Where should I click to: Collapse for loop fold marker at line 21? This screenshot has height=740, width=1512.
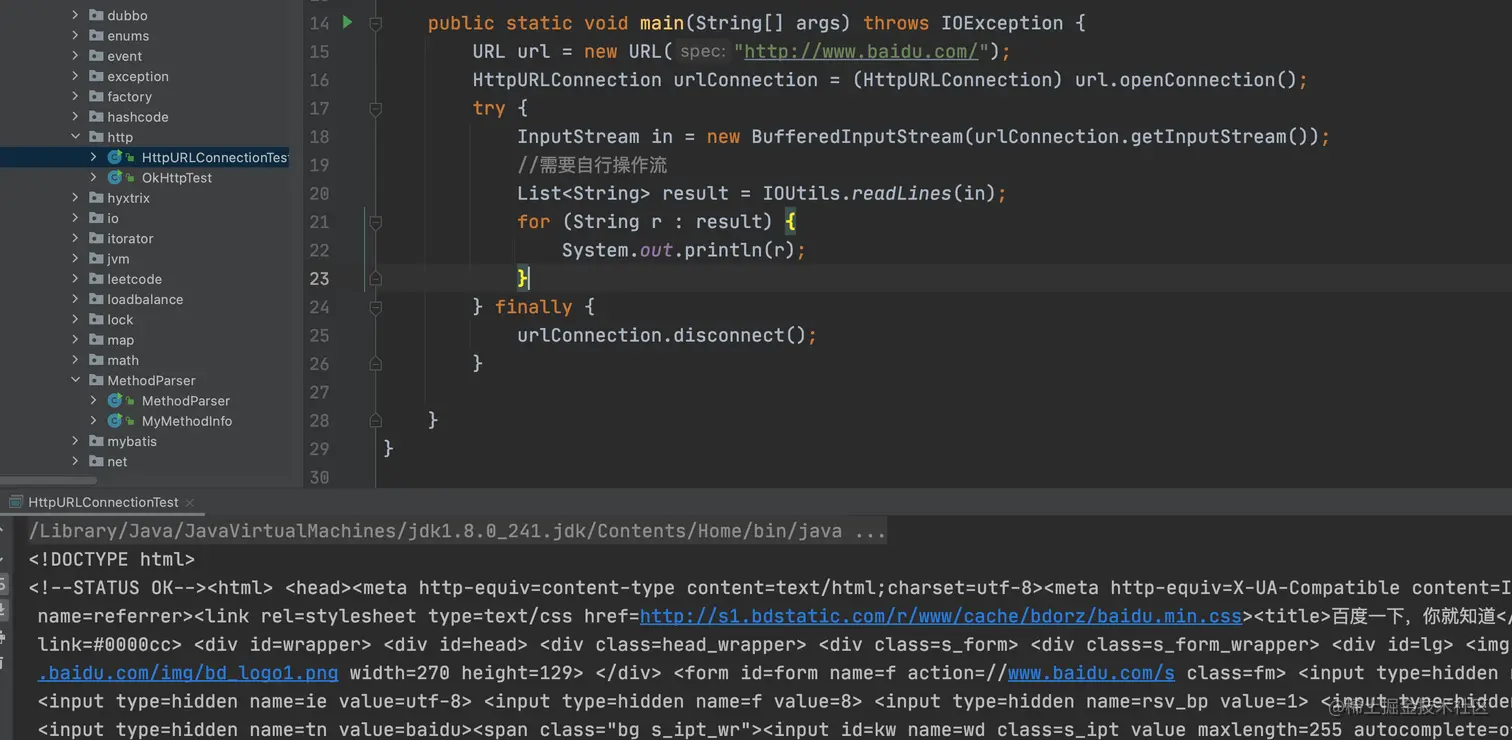pyautogui.click(x=376, y=222)
